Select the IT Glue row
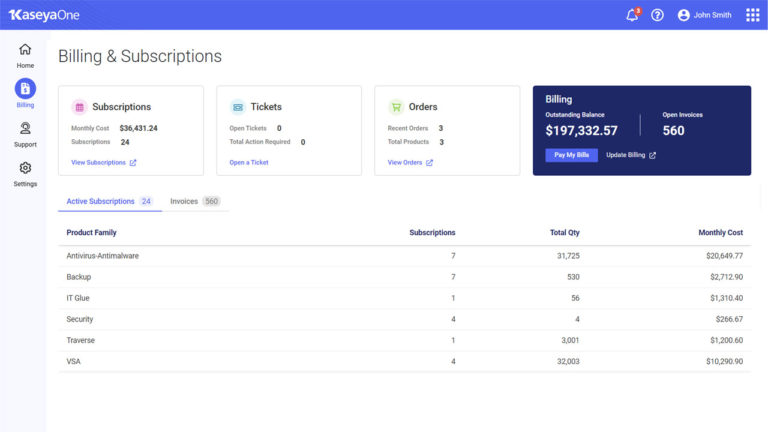Screen dimensions: 768x432 (405, 298)
